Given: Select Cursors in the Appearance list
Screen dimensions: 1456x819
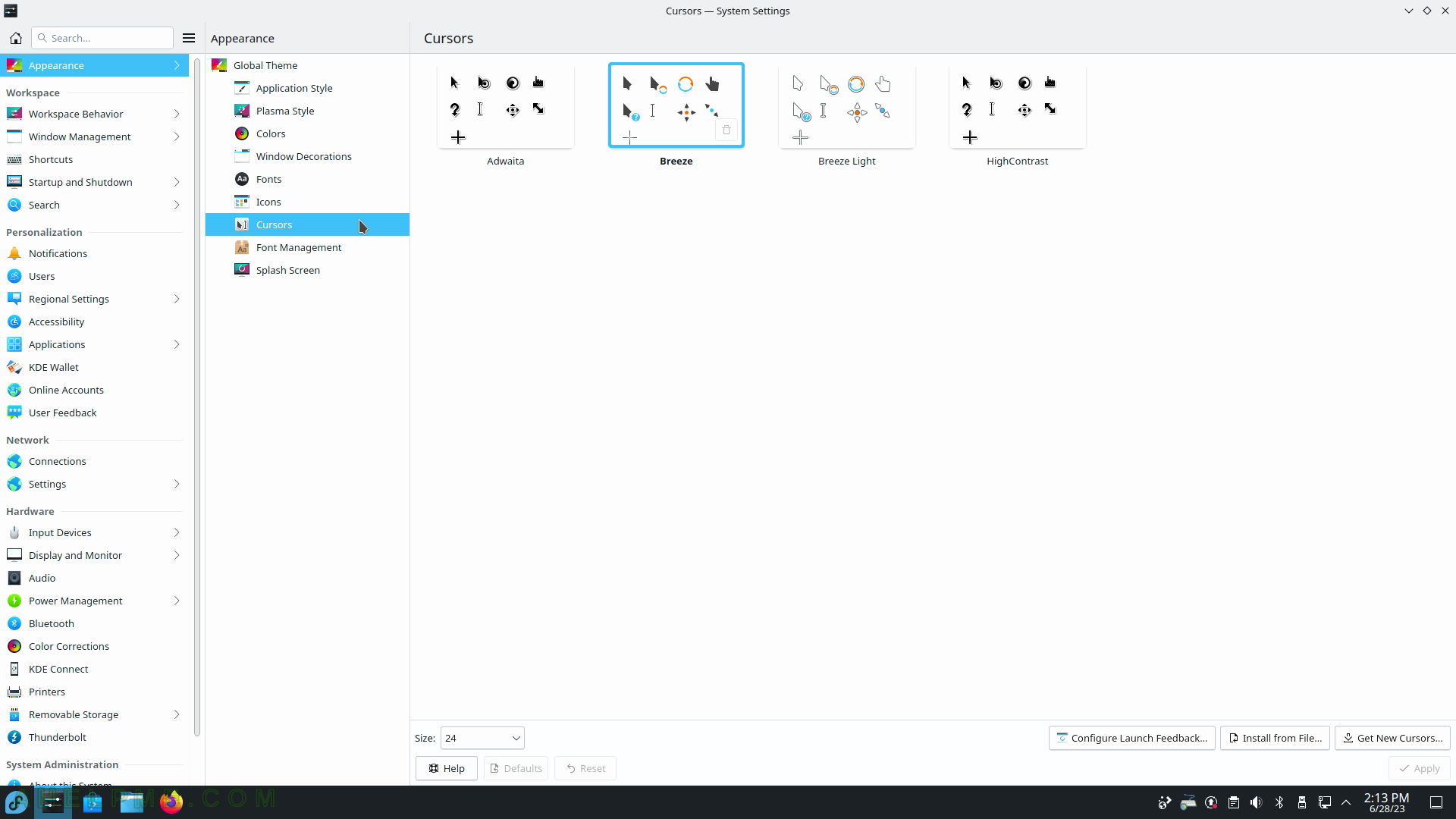Looking at the screenshot, I should point(307,224).
